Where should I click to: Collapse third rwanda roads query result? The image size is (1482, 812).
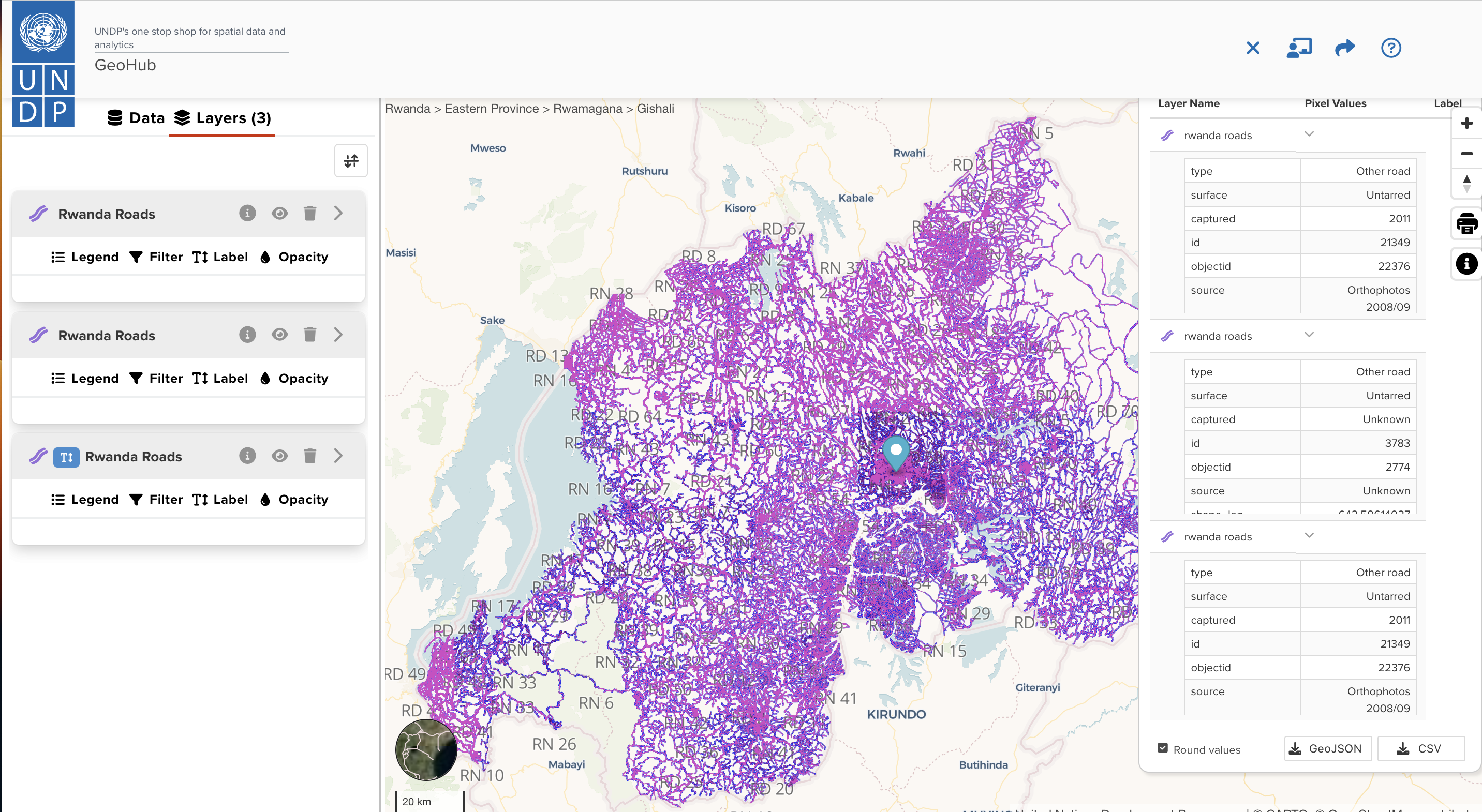(1309, 535)
